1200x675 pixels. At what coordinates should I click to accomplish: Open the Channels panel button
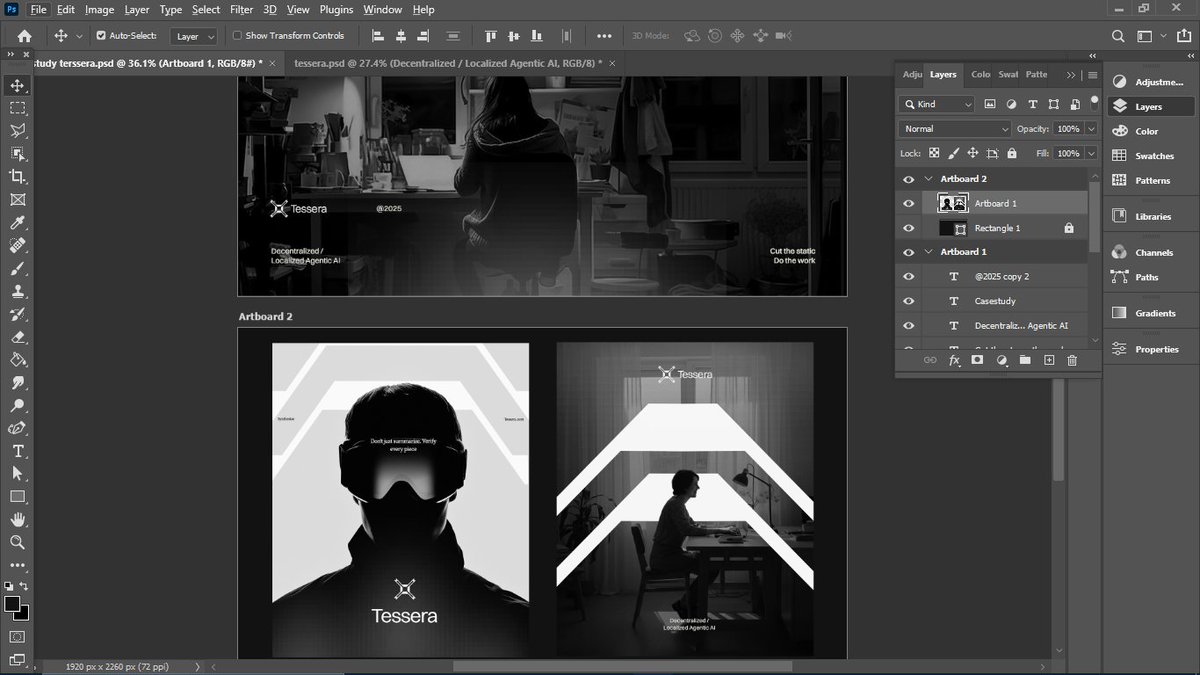point(1151,253)
